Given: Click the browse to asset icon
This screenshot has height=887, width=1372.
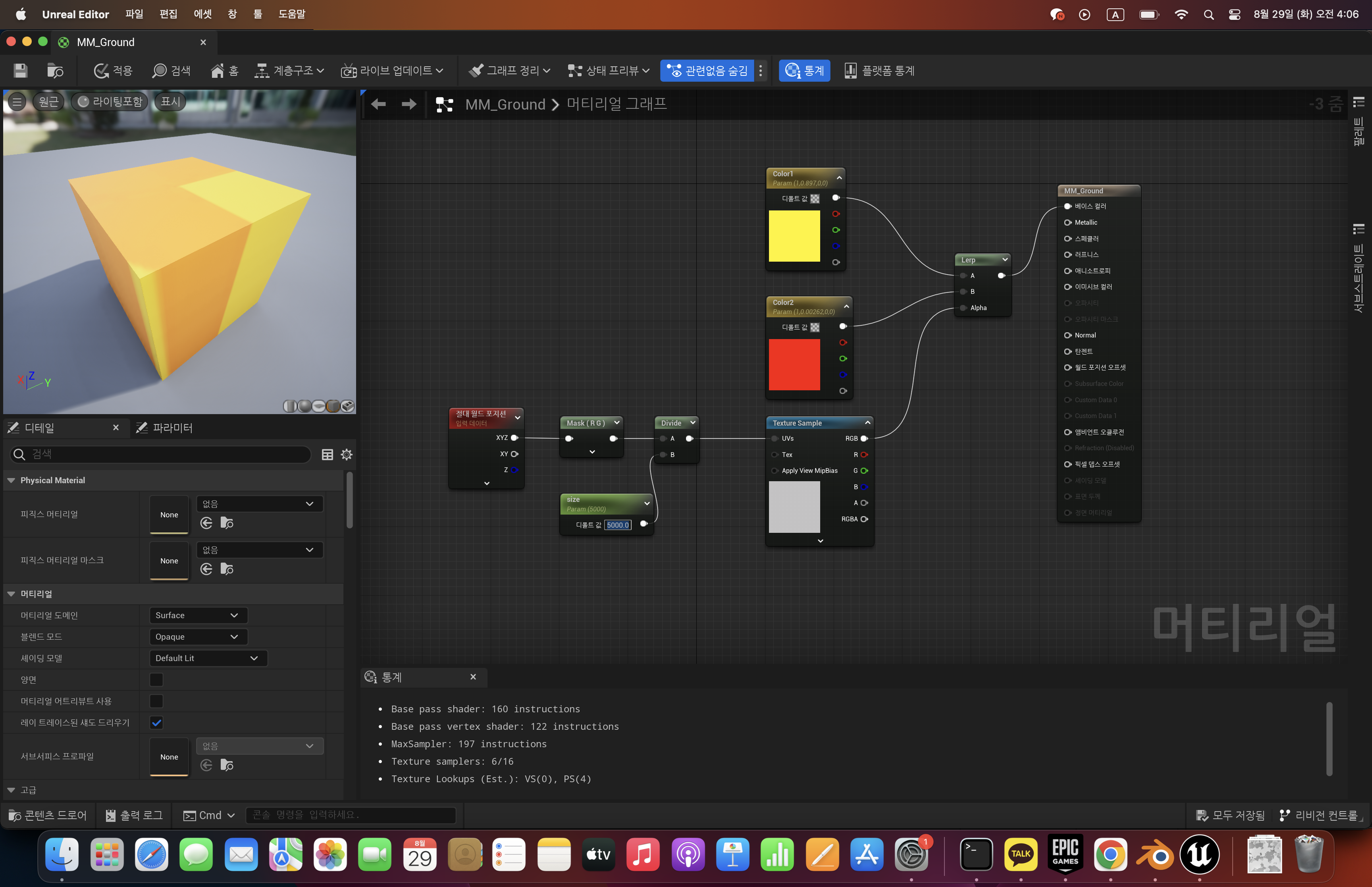Looking at the screenshot, I should tap(55, 70).
